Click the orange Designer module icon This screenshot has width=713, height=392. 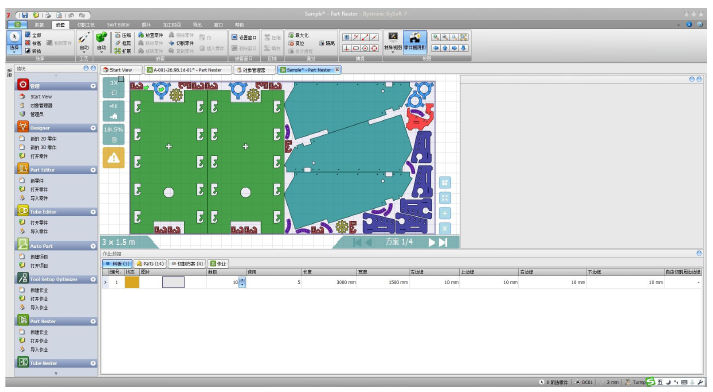pos(23,126)
